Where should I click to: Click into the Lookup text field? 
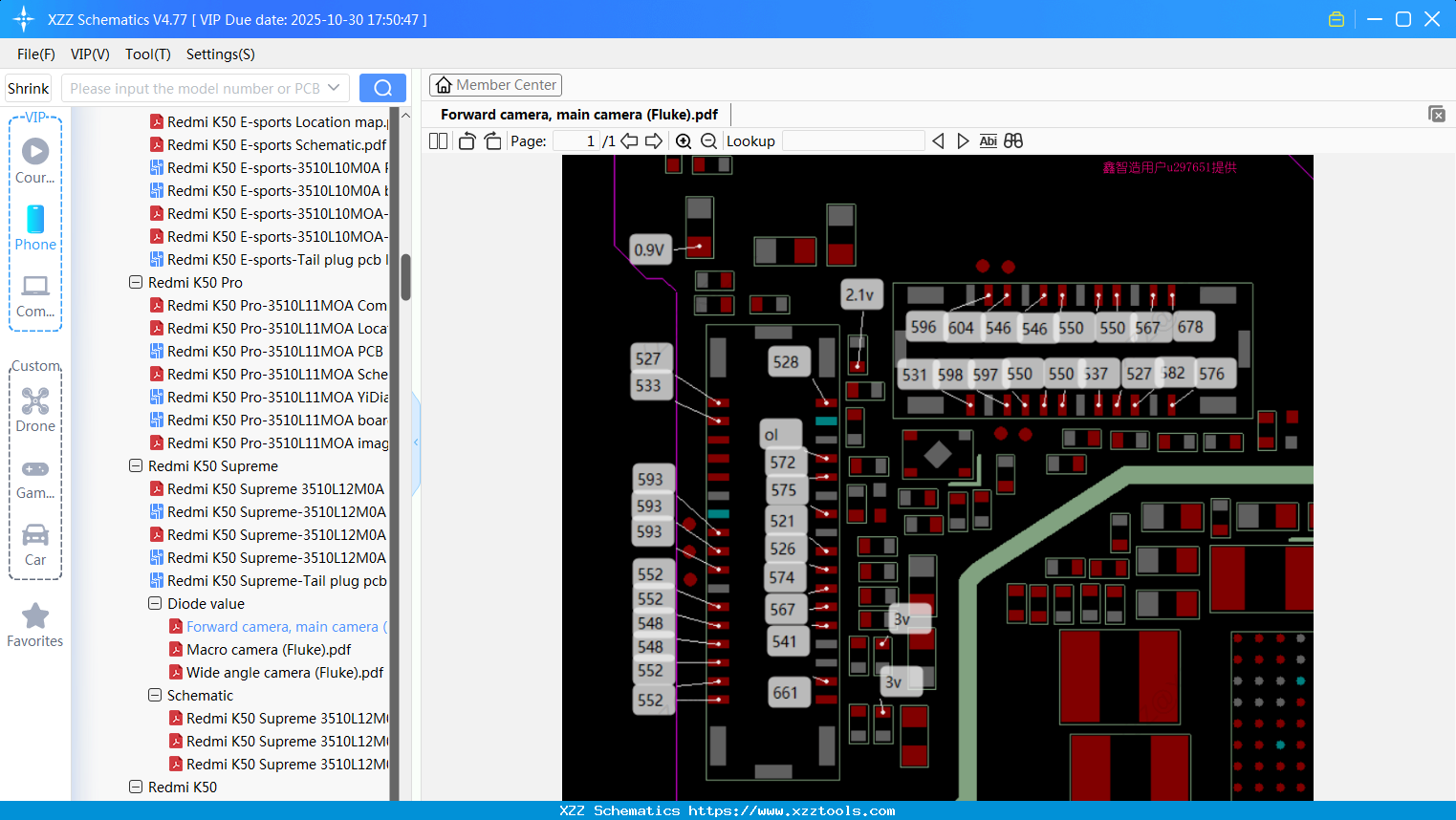coord(853,141)
